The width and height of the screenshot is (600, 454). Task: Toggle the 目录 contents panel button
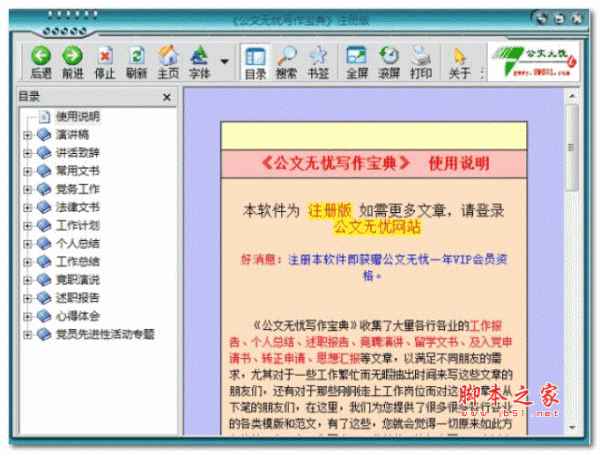point(255,62)
